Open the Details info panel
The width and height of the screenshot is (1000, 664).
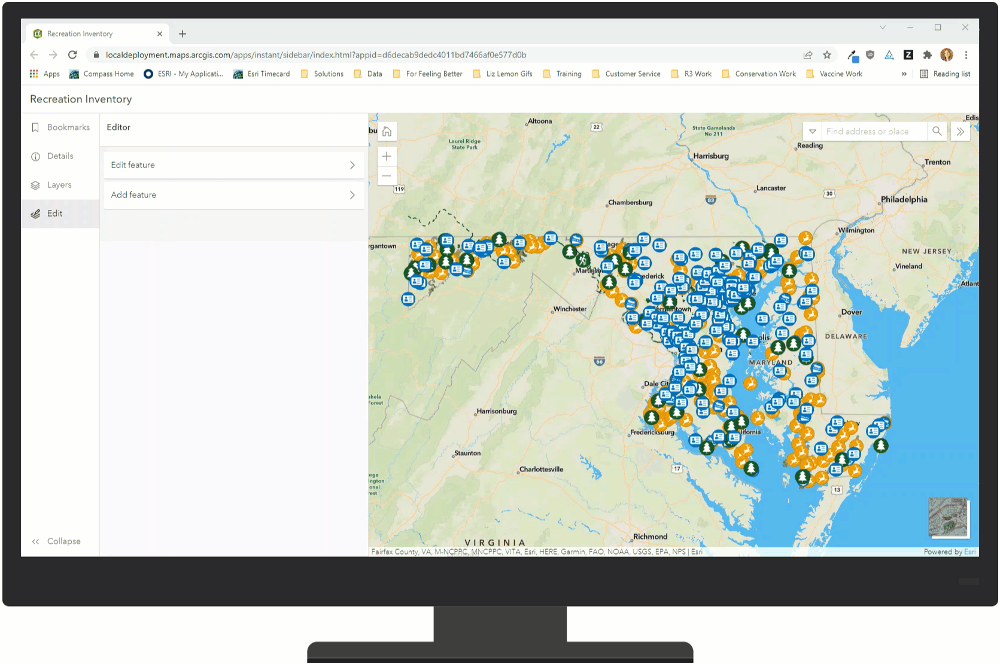37,156
